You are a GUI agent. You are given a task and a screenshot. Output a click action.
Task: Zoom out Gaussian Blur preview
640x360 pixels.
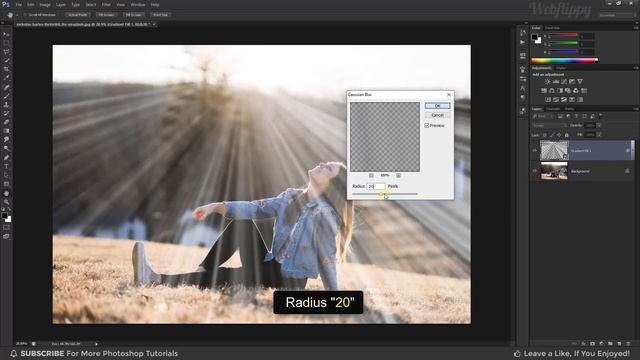tap(371, 176)
